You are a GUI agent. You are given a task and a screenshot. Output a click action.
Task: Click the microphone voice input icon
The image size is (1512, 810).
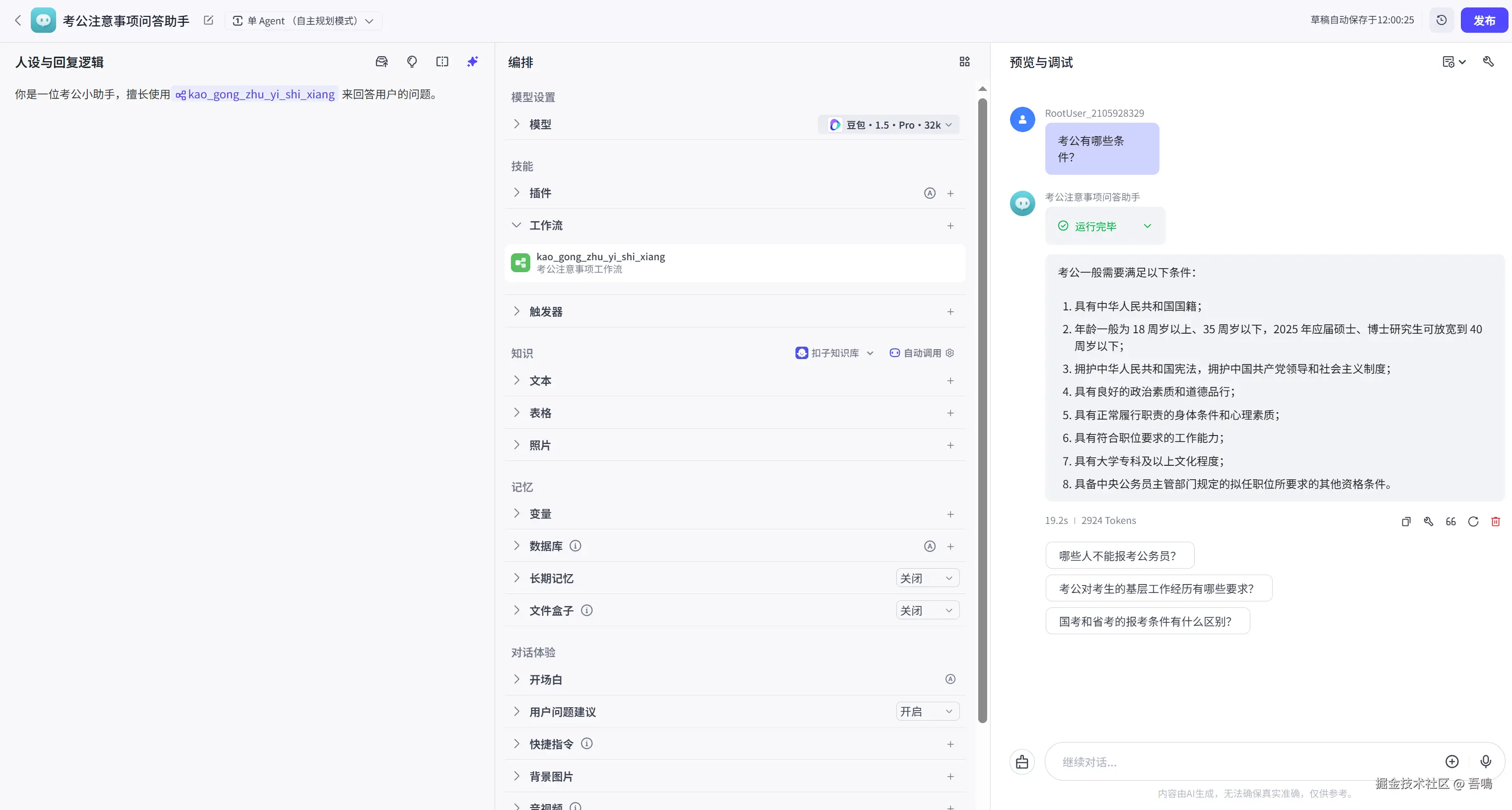(x=1486, y=761)
